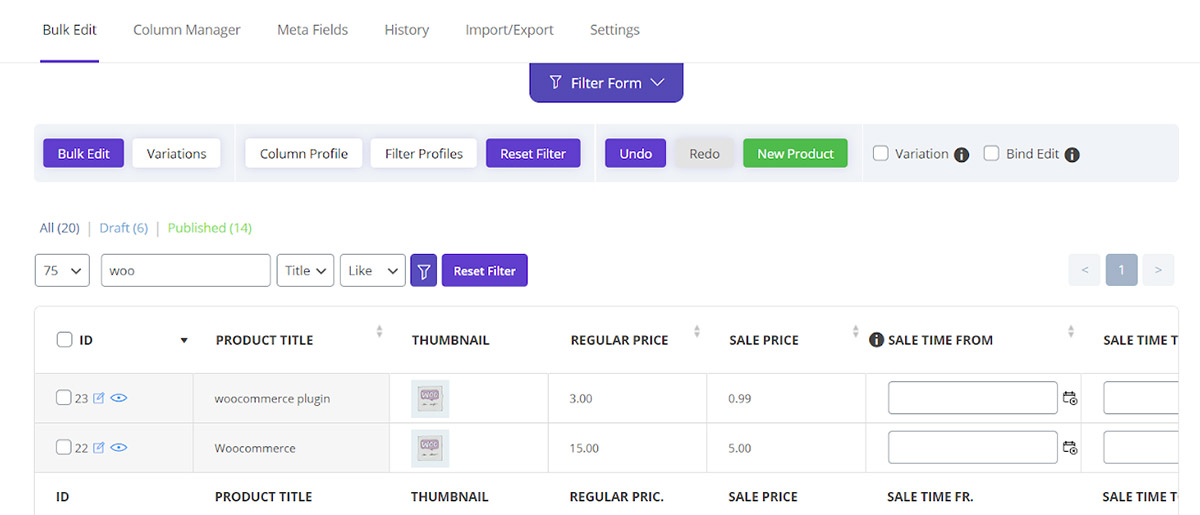This screenshot has height=515, width=1200.
Task: Open calendar picker for woocommerce plugin row
Action: tap(1070, 398)
